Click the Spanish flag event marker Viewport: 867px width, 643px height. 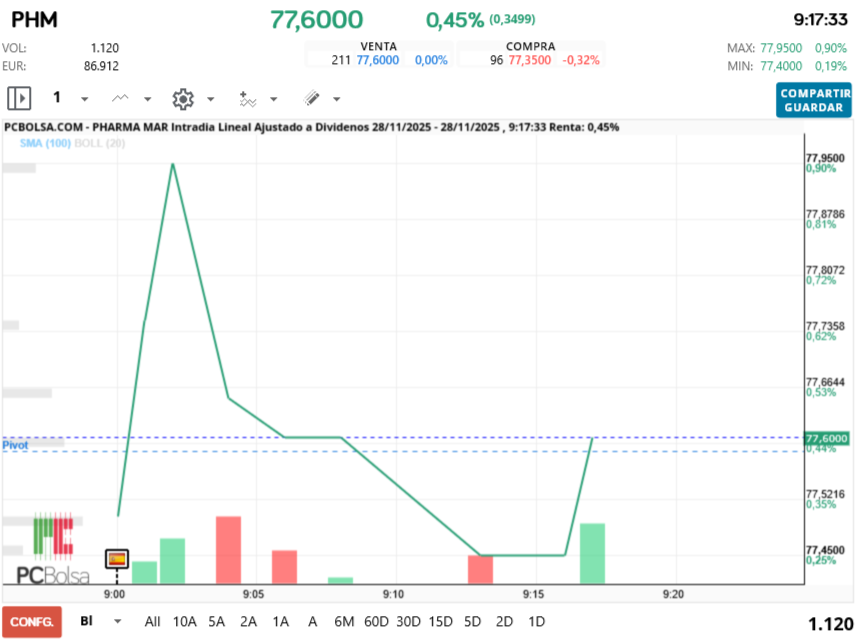(x=117, y=559)
